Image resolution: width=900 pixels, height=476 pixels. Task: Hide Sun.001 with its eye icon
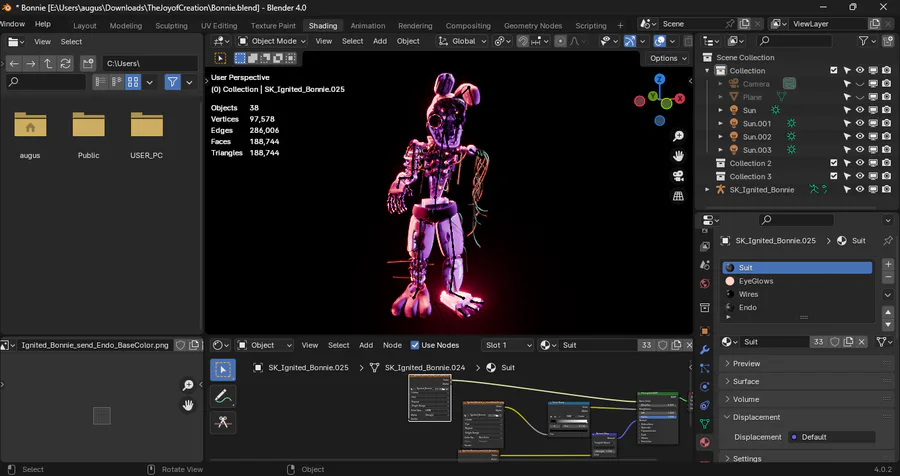pyautogui.click(x=860, y=123)
